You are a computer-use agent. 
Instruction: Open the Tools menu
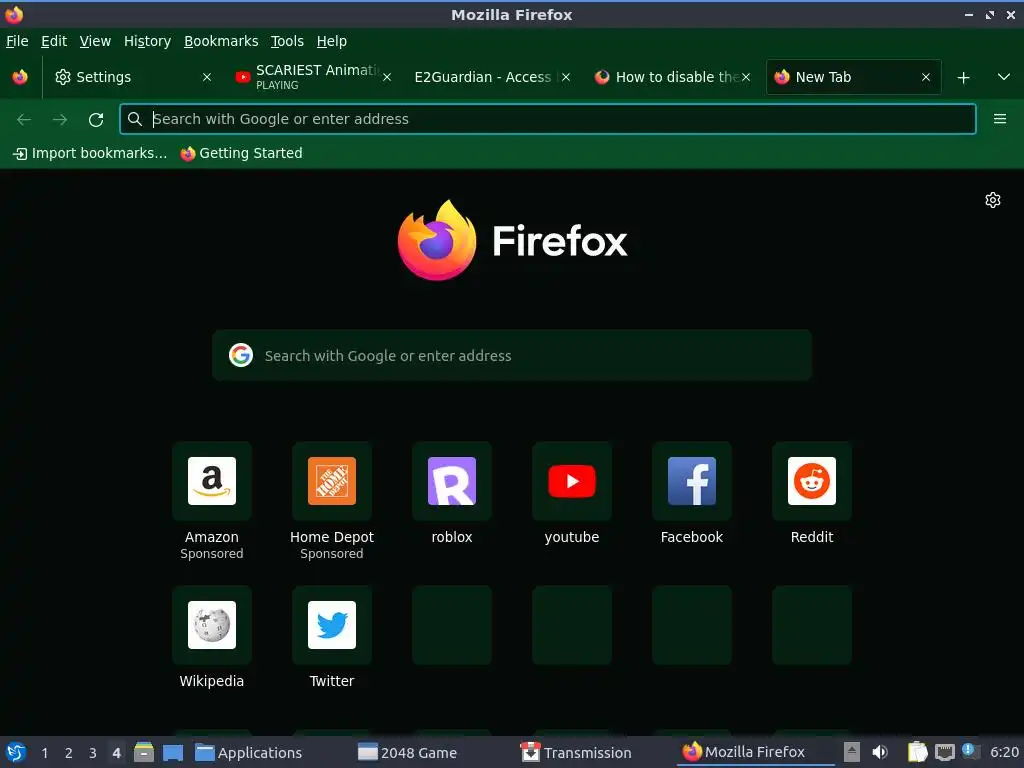click(x=287, y=41)
